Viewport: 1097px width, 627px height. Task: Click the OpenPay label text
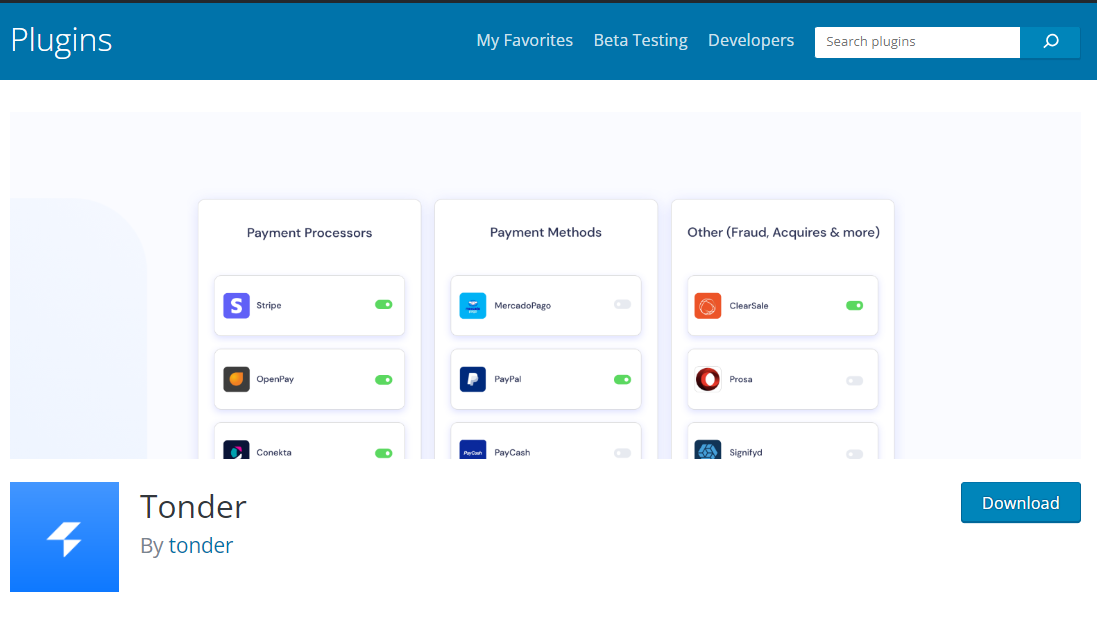point(275,379)
